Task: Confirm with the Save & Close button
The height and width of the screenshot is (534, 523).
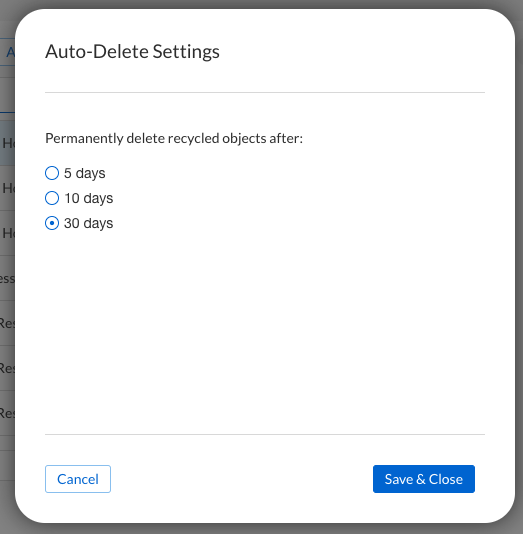Action: 424,479
